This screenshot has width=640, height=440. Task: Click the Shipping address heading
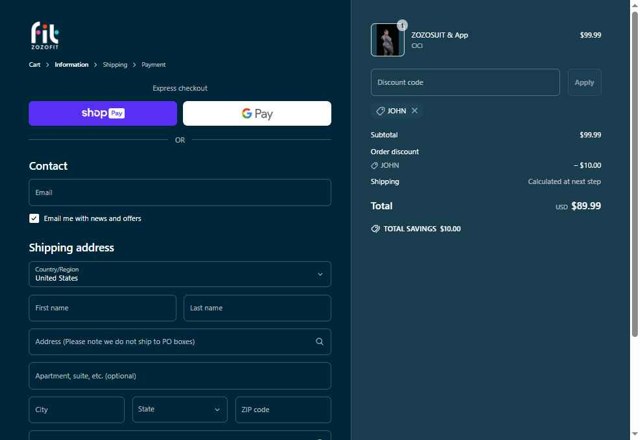tap(71, 248)
